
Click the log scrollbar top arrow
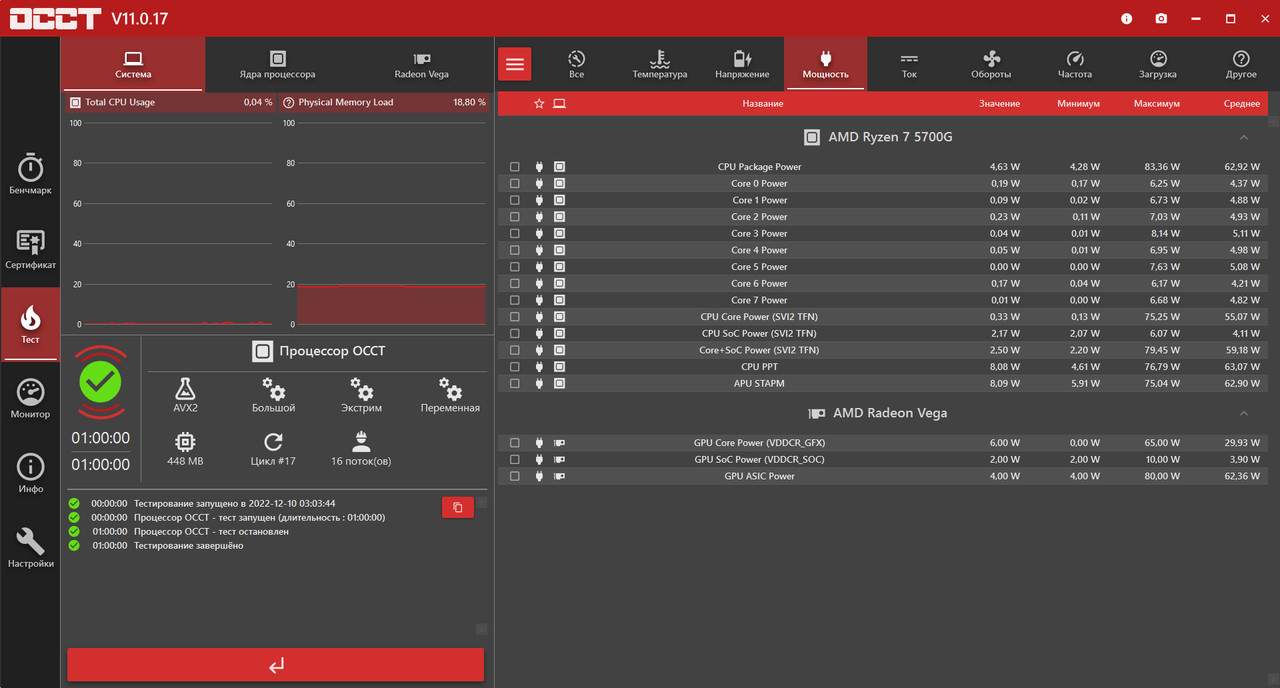coord(481,502)
